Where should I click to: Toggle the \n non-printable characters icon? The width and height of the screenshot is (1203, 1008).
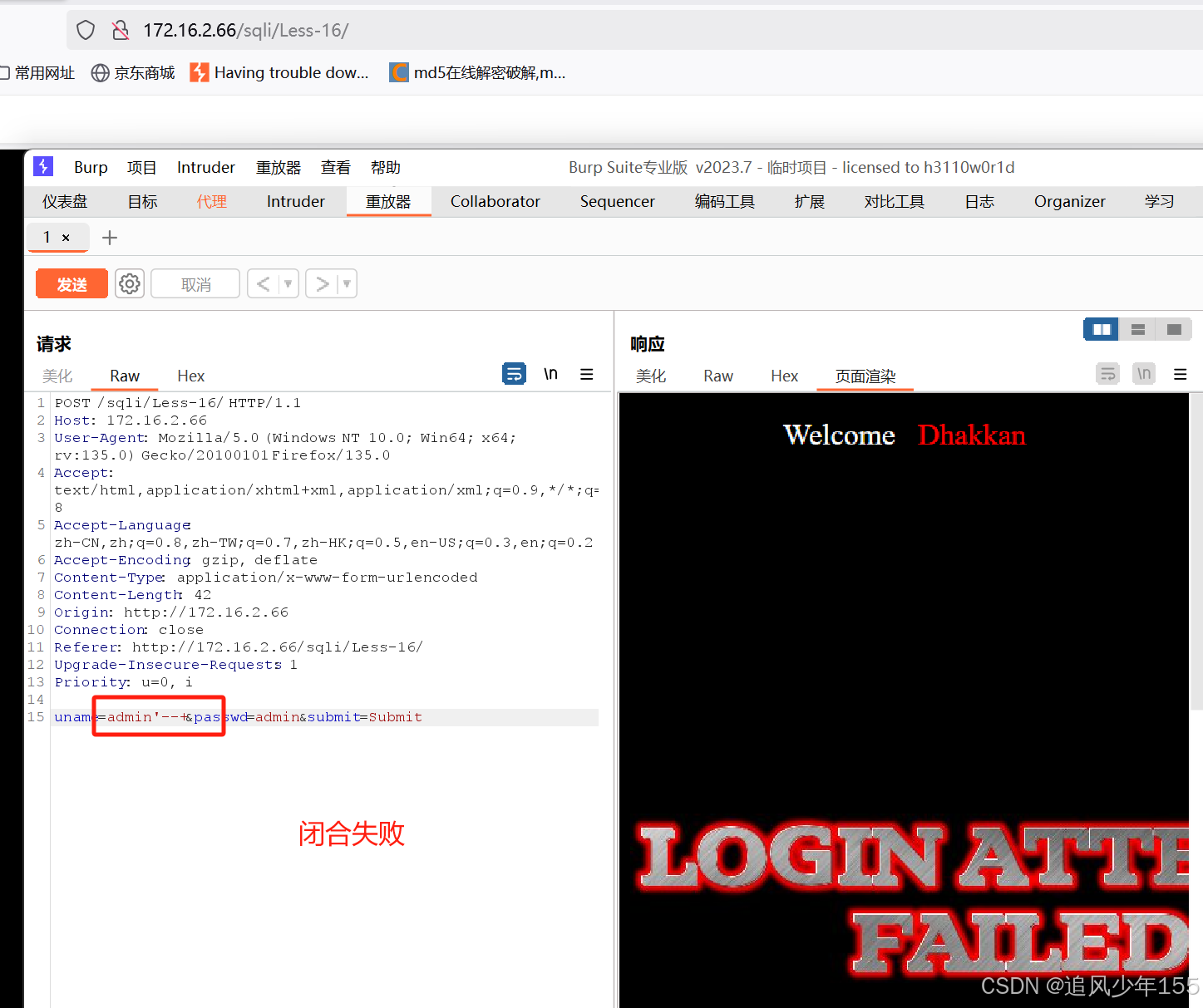click(550, 374)
